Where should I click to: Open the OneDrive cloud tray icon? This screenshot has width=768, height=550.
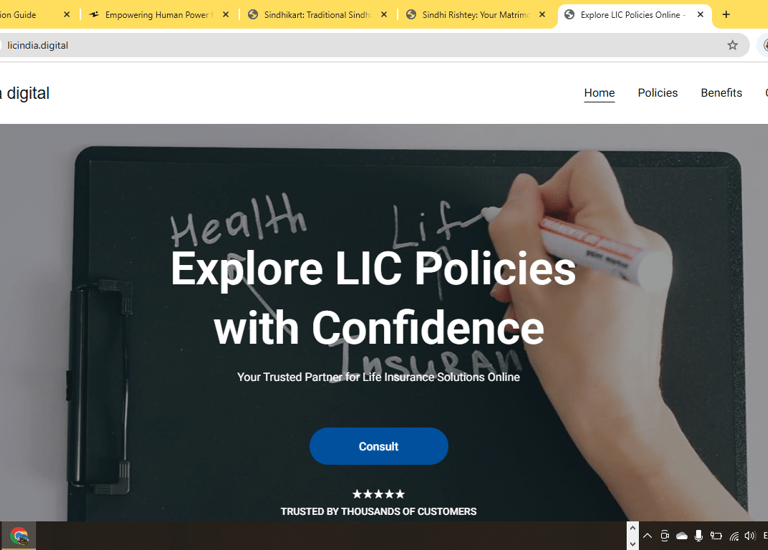[x=682, y=536]
